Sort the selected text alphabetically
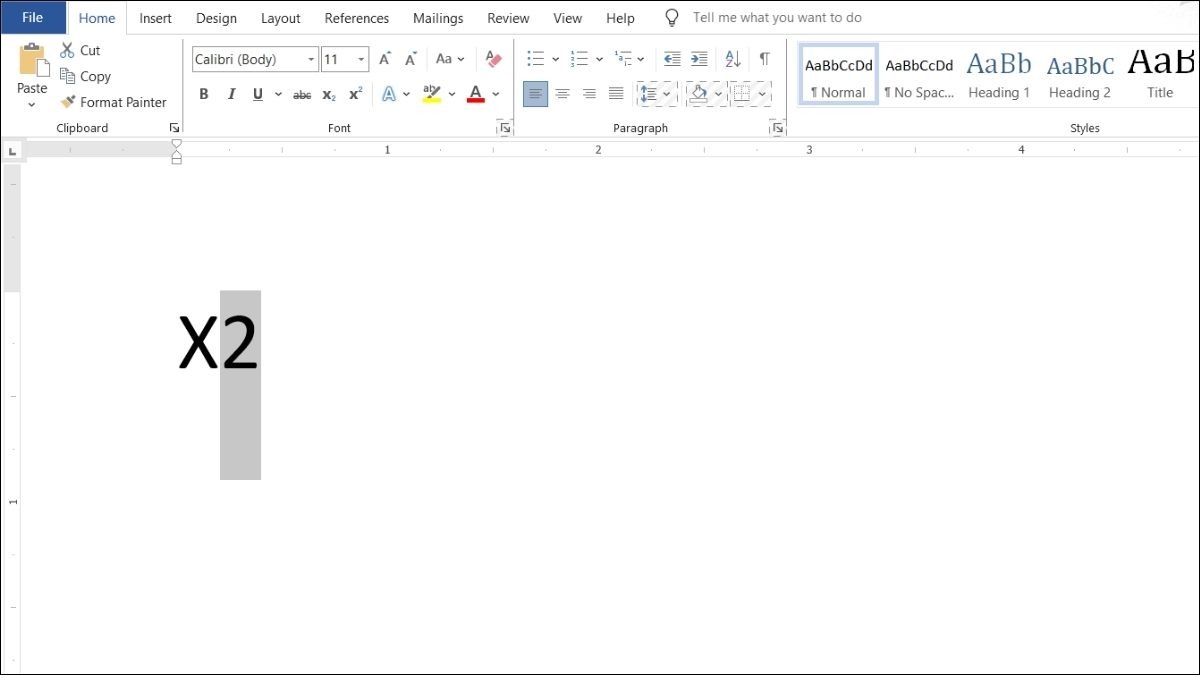Viewport: 1200px width, 675px height. tap(733, 59)
